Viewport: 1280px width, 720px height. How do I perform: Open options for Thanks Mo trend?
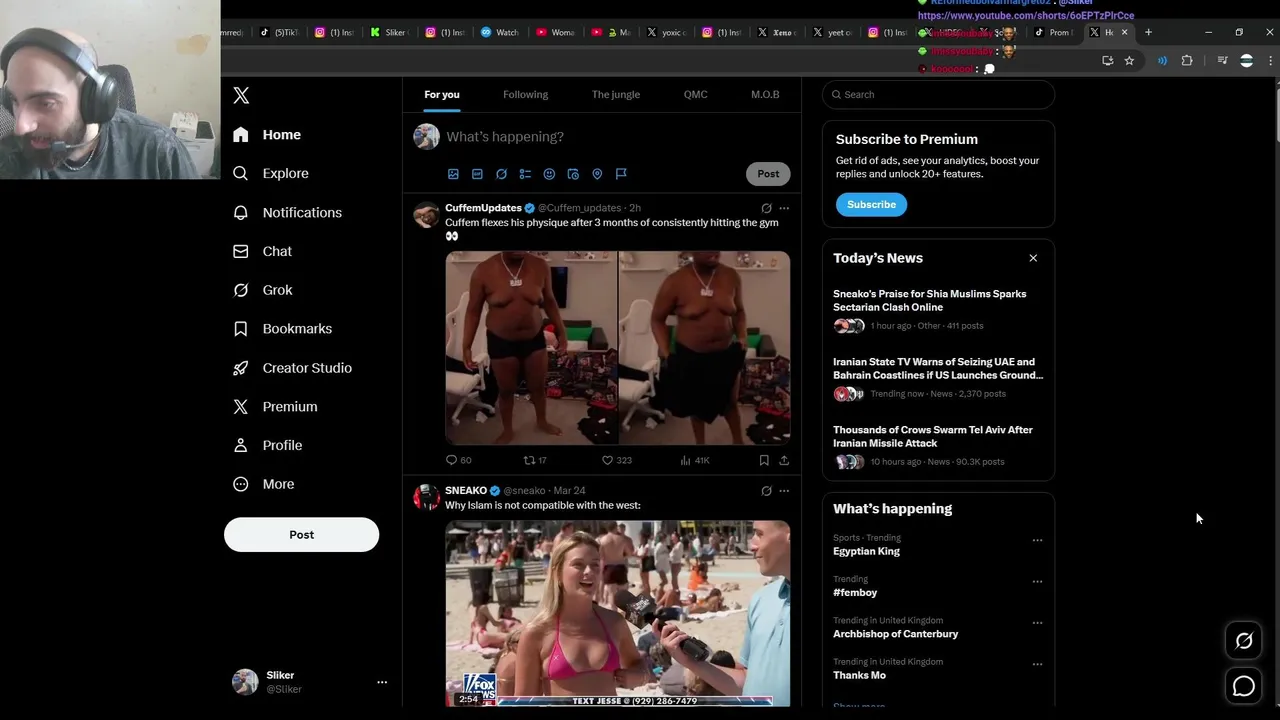[1037, 664]
